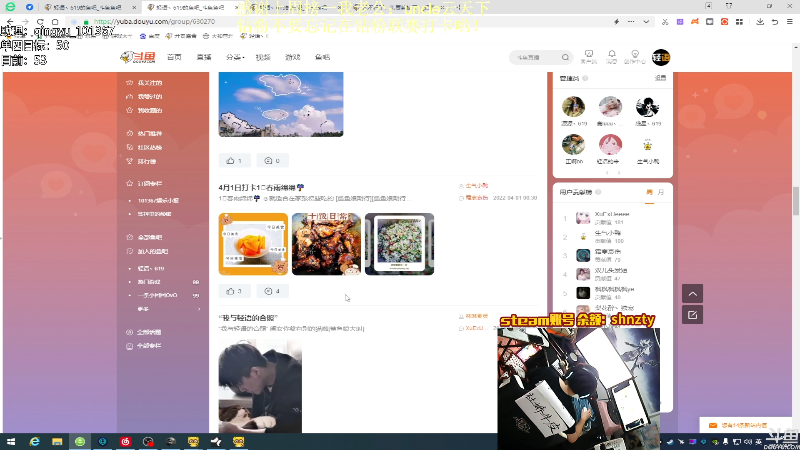Reload the page with the refresh icon

coord(40,21)
